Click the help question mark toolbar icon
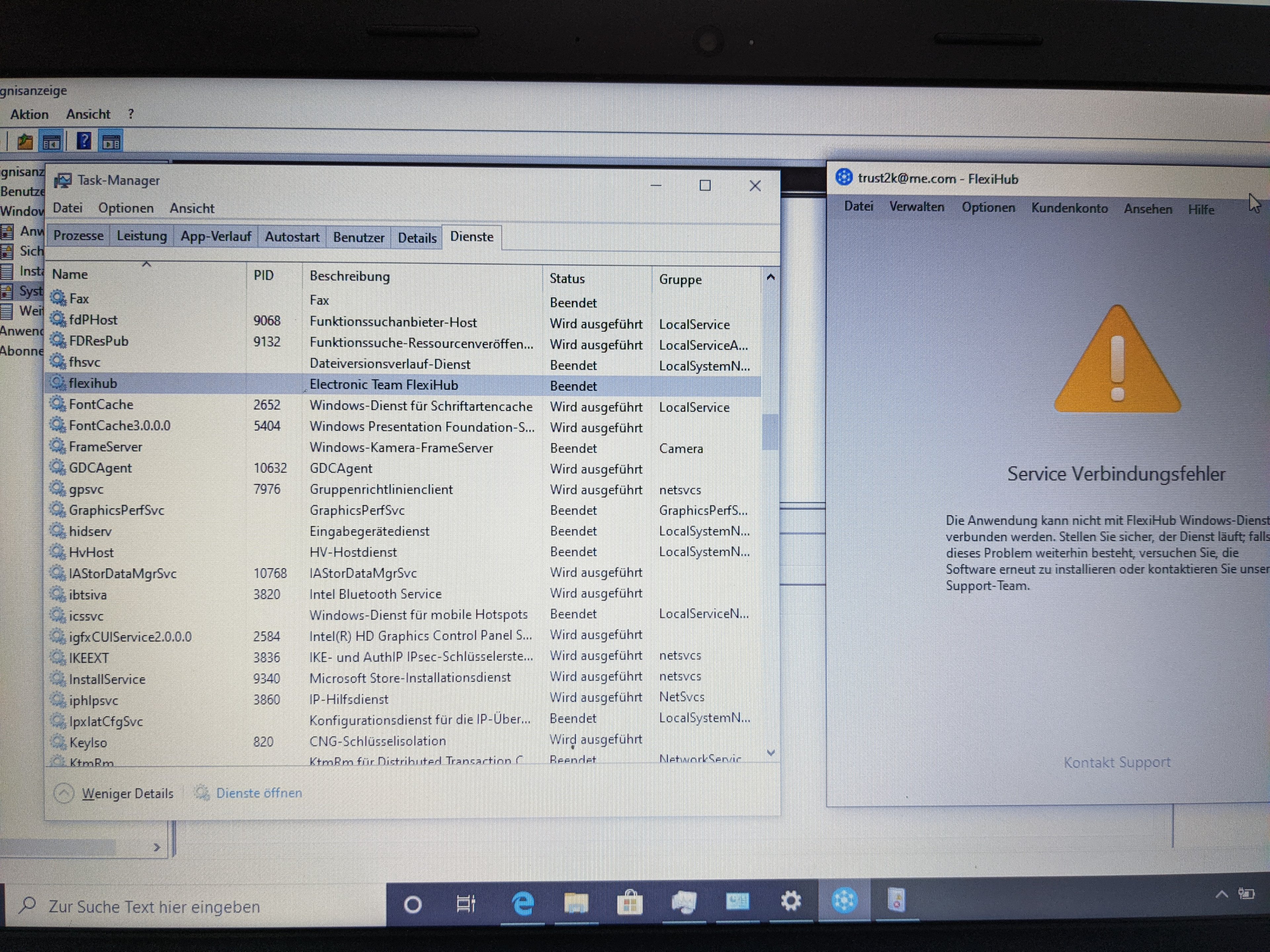This screenshot has width=1270, height=952. point(84,140)
